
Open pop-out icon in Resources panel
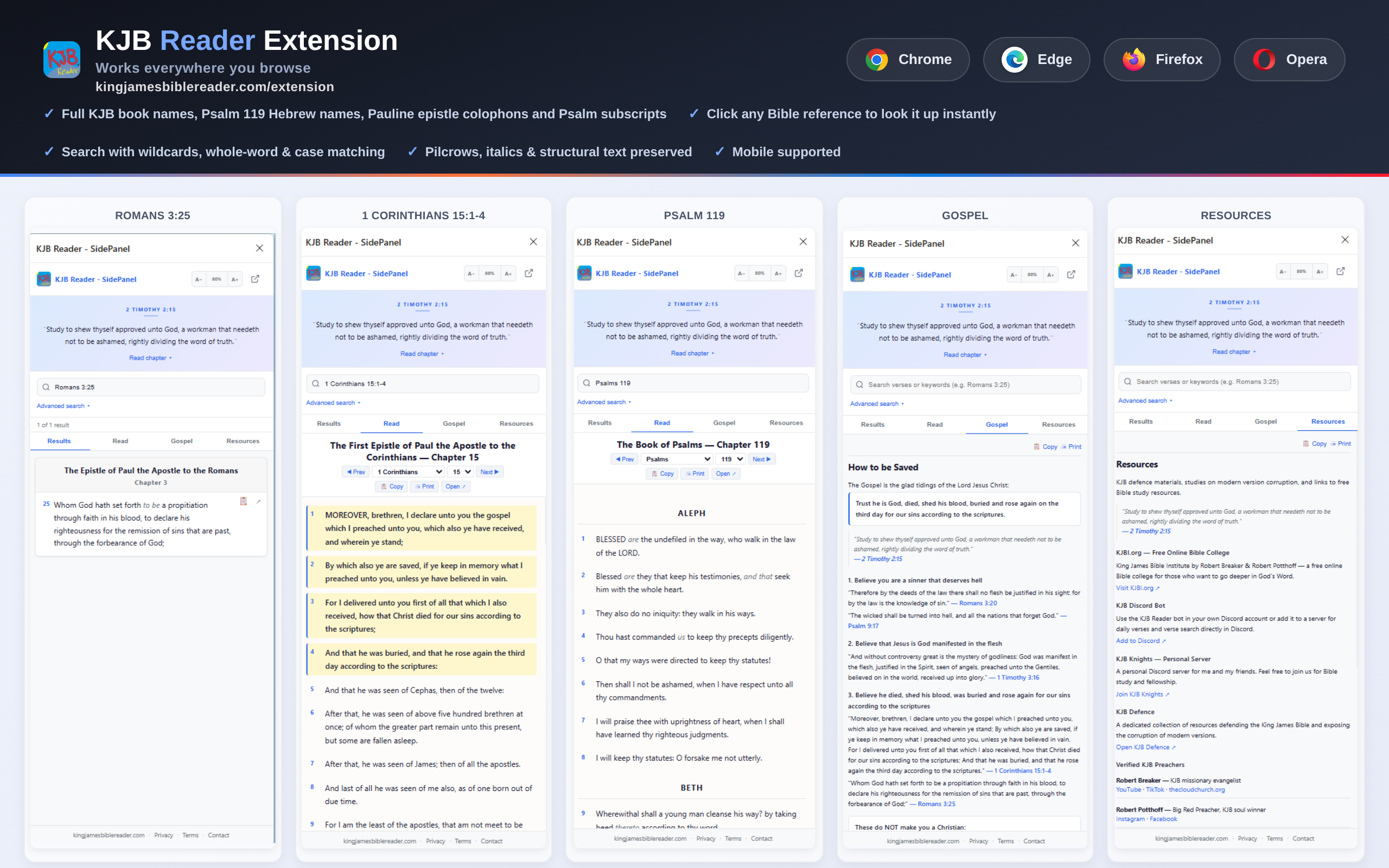[x=1340, y=271]
